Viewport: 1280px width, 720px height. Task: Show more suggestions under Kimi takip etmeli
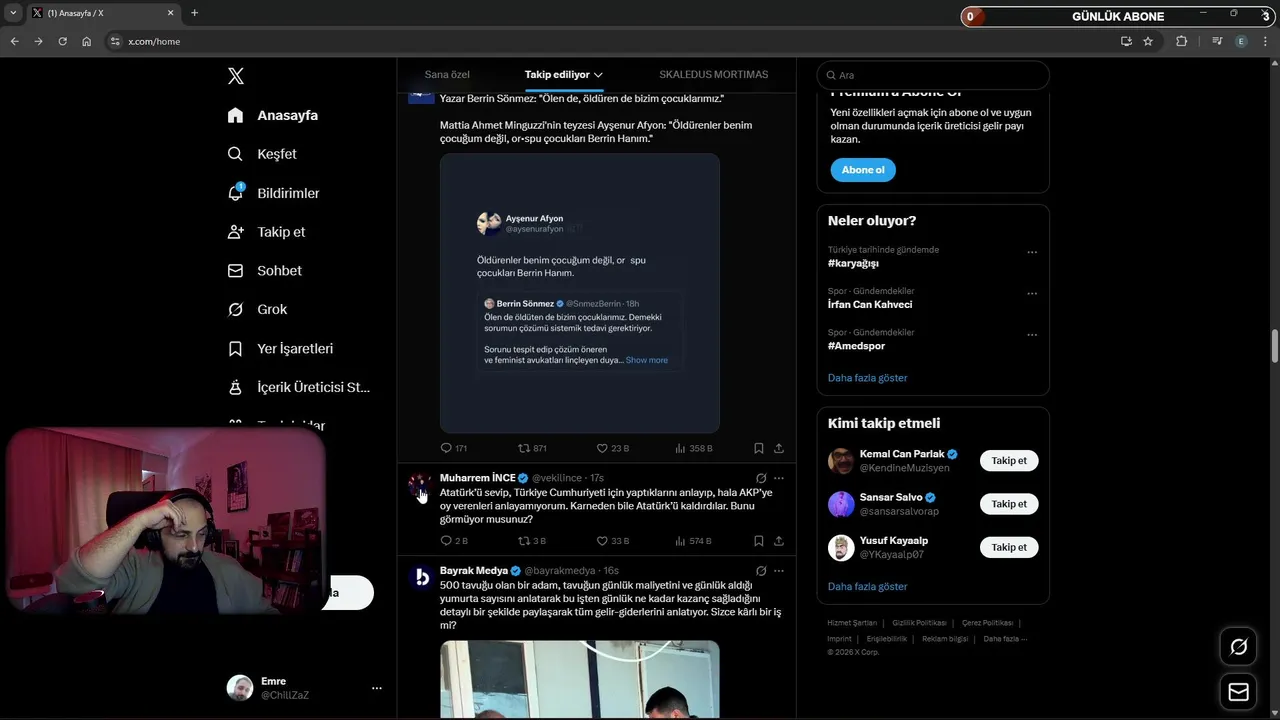click(868, 587)
